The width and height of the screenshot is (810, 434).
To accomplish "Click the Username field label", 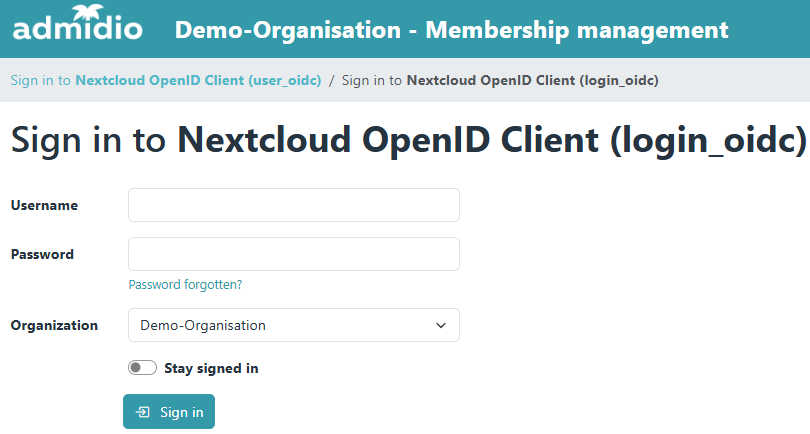I will (x=44, y=205).
